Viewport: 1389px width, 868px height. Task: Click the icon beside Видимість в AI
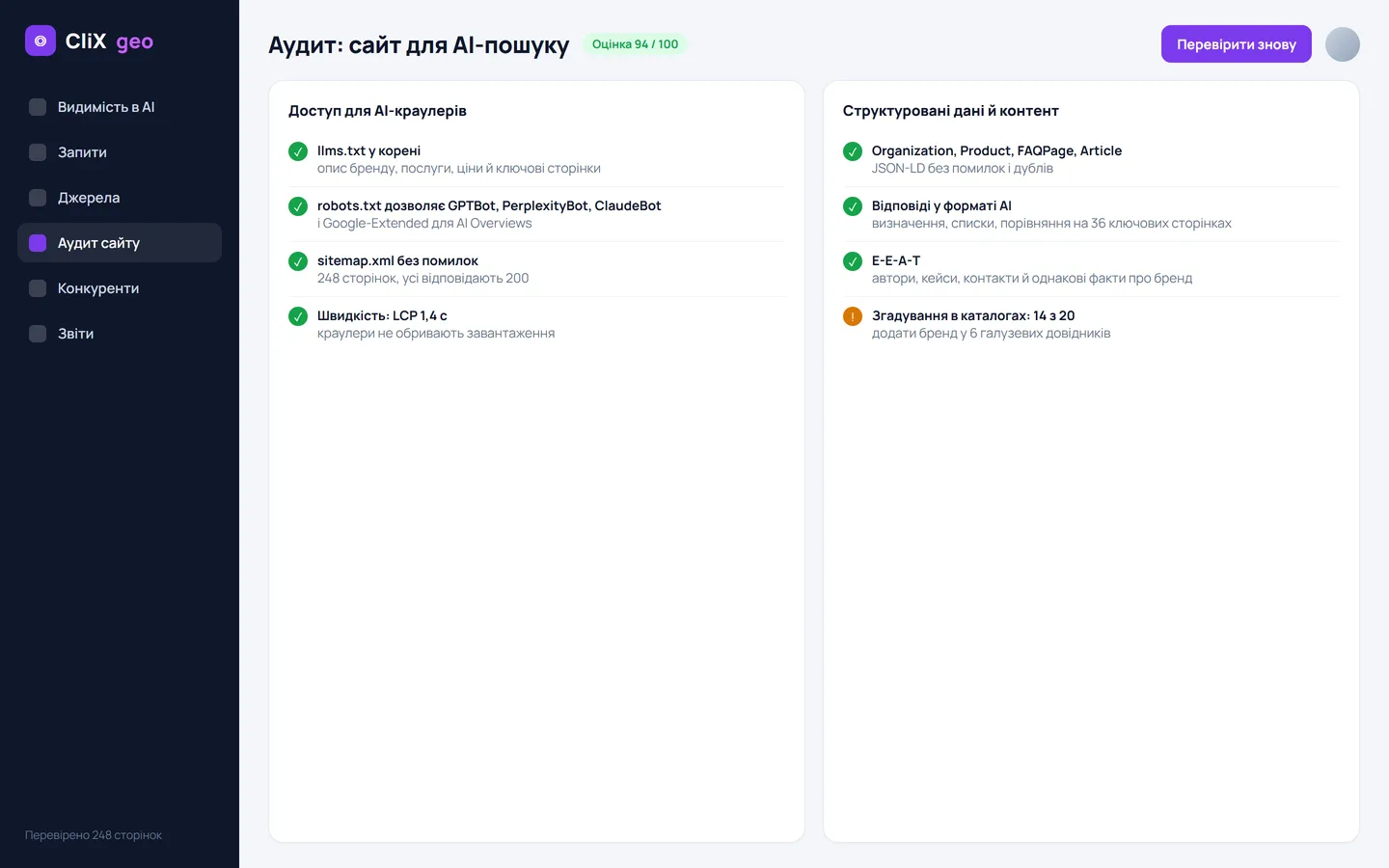click(x=38, y=107)
